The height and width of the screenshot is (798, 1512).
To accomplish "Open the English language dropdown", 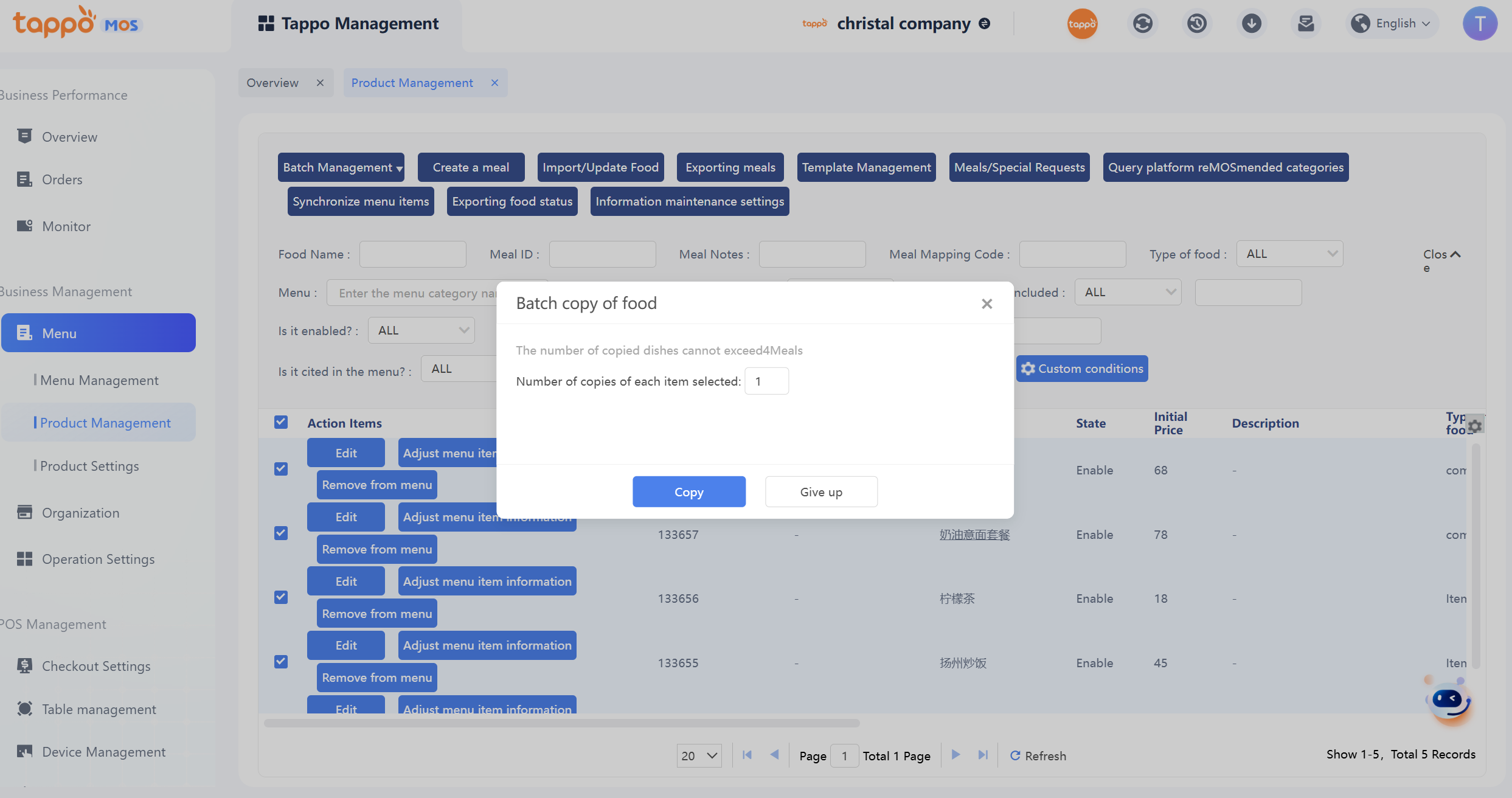I will (1392, 24).
